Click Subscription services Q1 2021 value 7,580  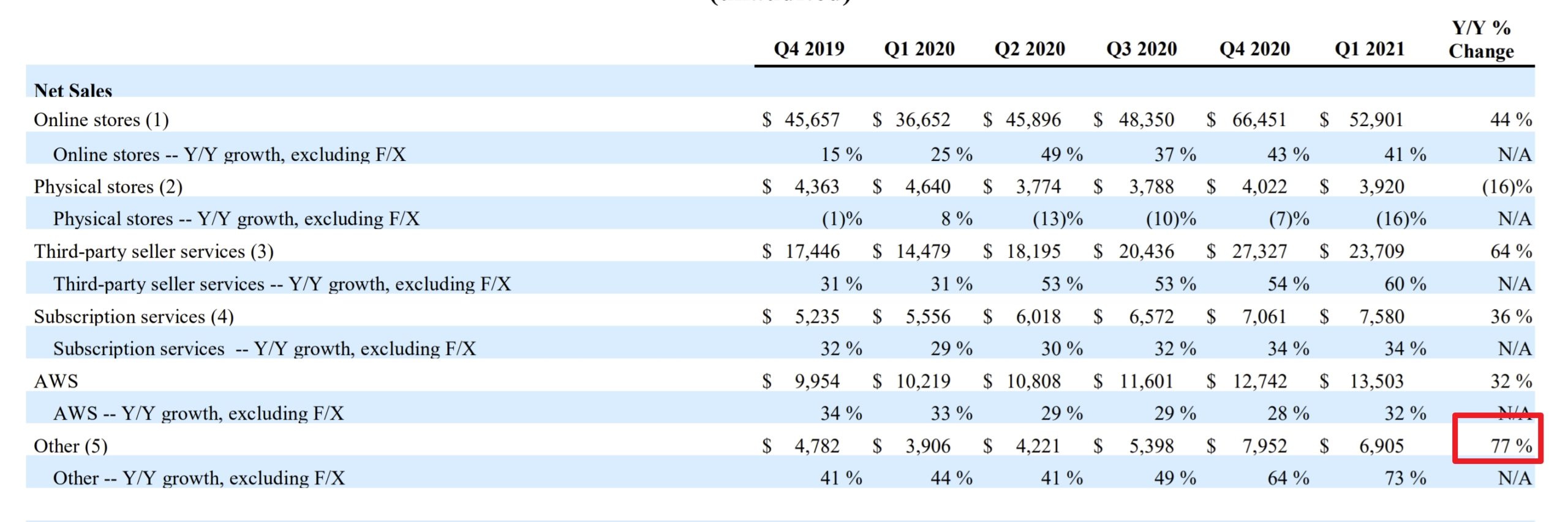(x=1381, y=316)
